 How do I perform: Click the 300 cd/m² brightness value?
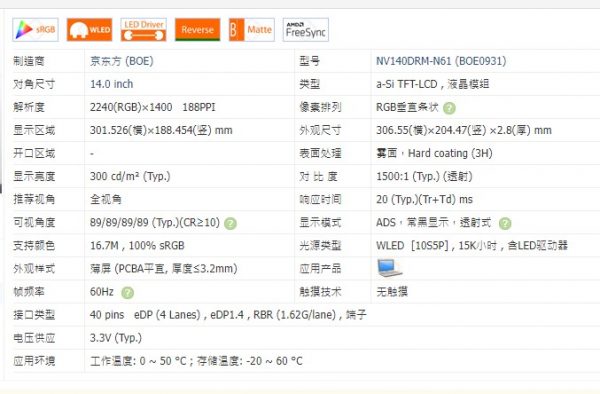(x=130, y=176)
